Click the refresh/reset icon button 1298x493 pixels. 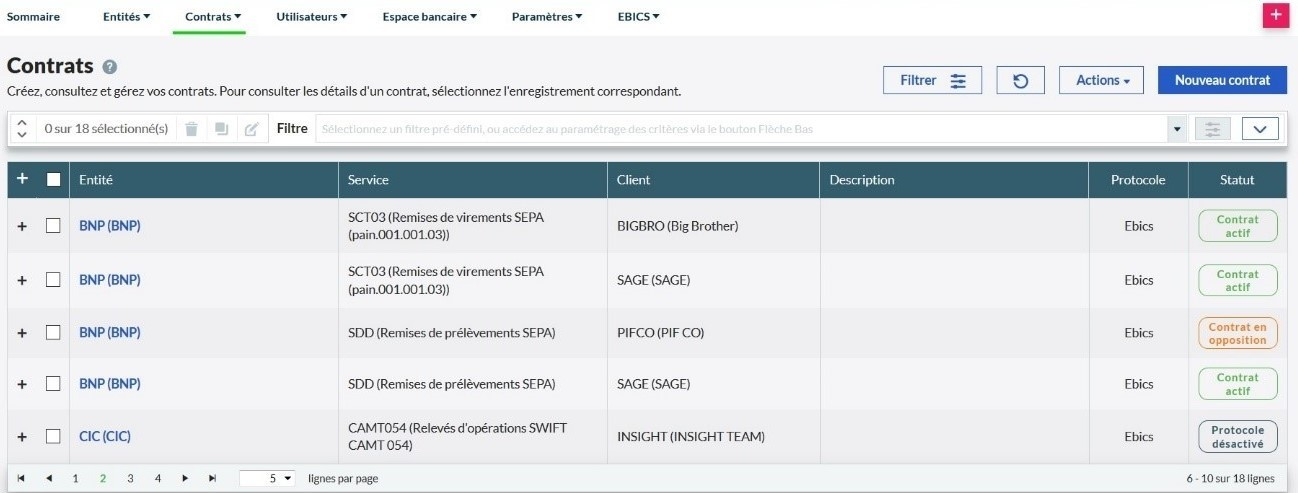click(x=1020, y=80)
